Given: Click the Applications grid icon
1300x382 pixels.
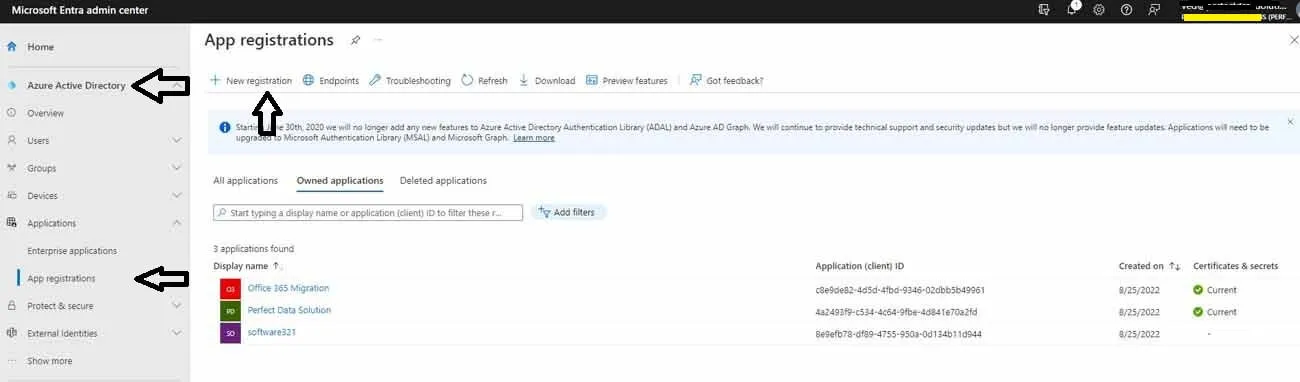Looking at the screenshot, I should click(12, 223).
